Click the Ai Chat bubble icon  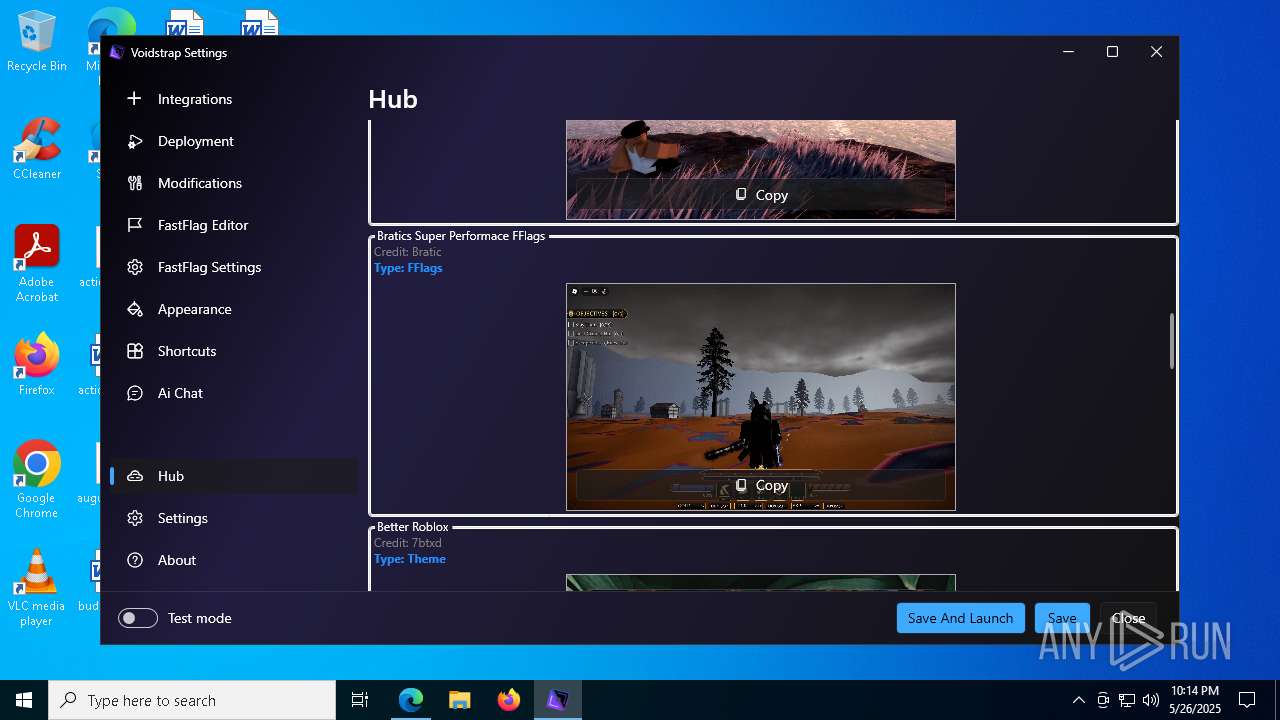click(x=135, y=393)
